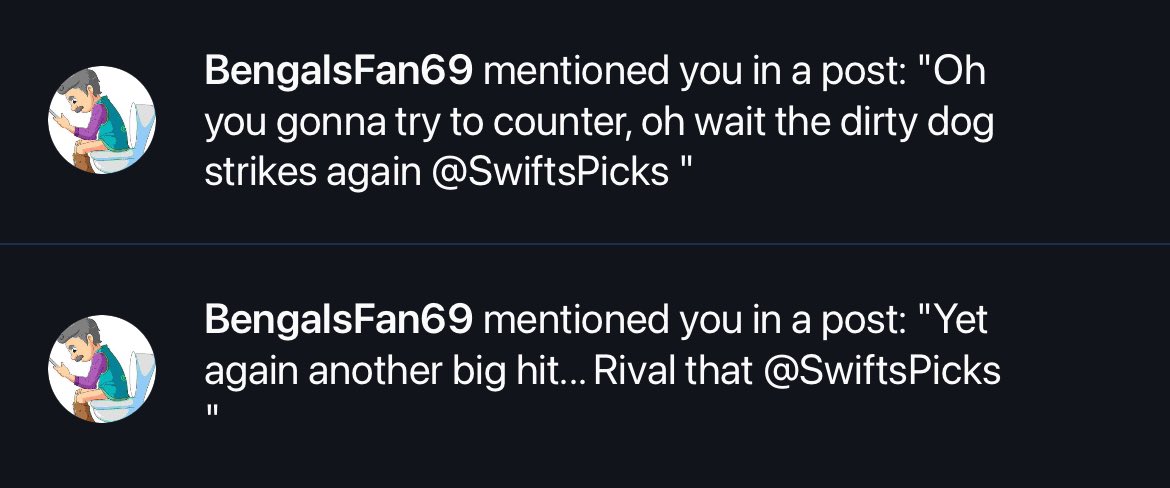This screenshot has width=1170, height=488.
Task: Open the 'Yet again another big hit' notification
Action: click(x=585, y=366)
